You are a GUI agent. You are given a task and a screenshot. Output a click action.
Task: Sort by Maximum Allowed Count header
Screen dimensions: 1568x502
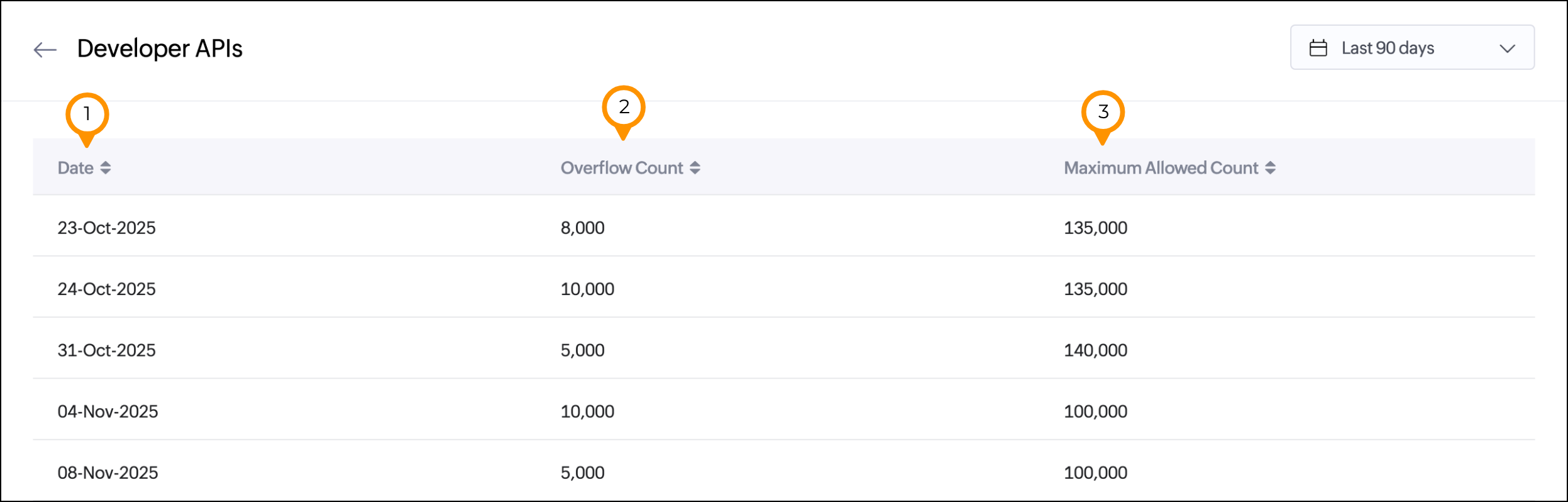coord(1161,168)
